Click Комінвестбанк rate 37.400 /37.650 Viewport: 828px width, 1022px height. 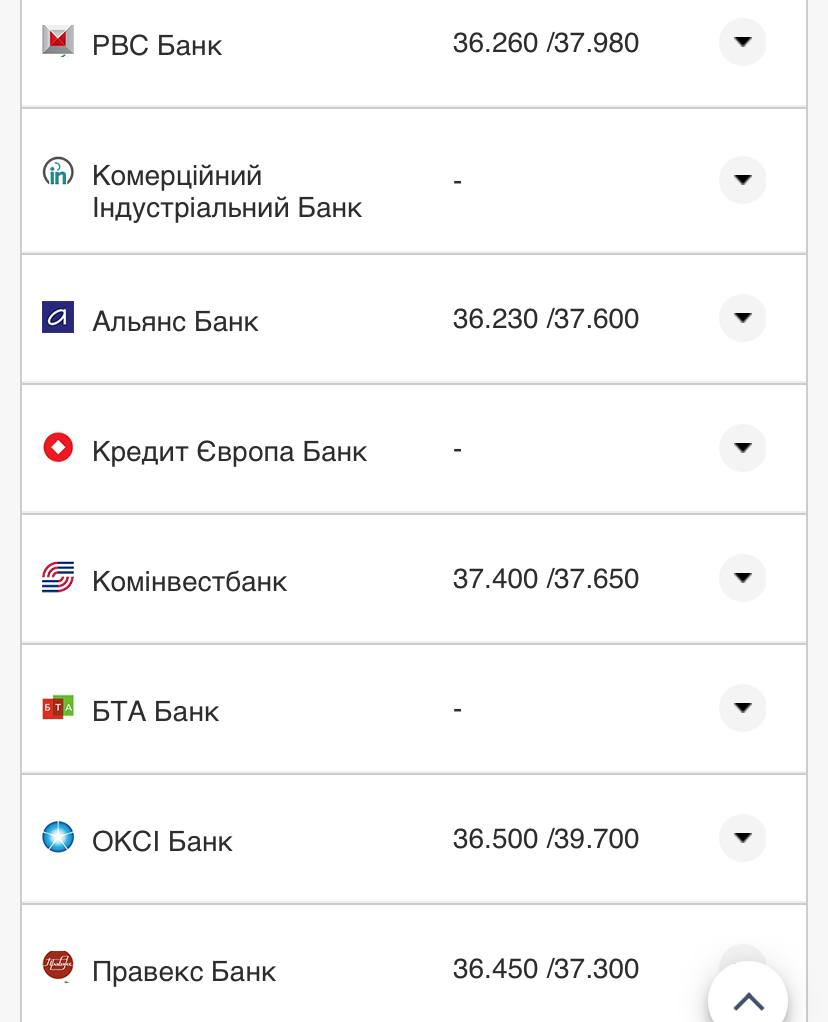[x=545, y=579]
